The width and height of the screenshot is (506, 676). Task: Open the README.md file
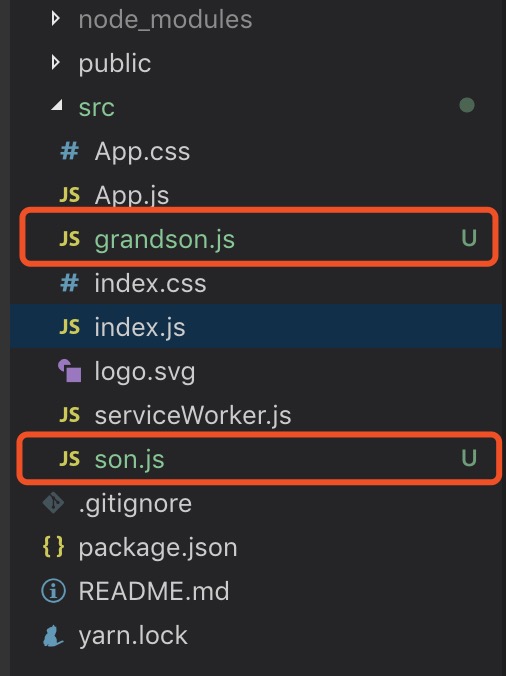(x=154, y=591)
